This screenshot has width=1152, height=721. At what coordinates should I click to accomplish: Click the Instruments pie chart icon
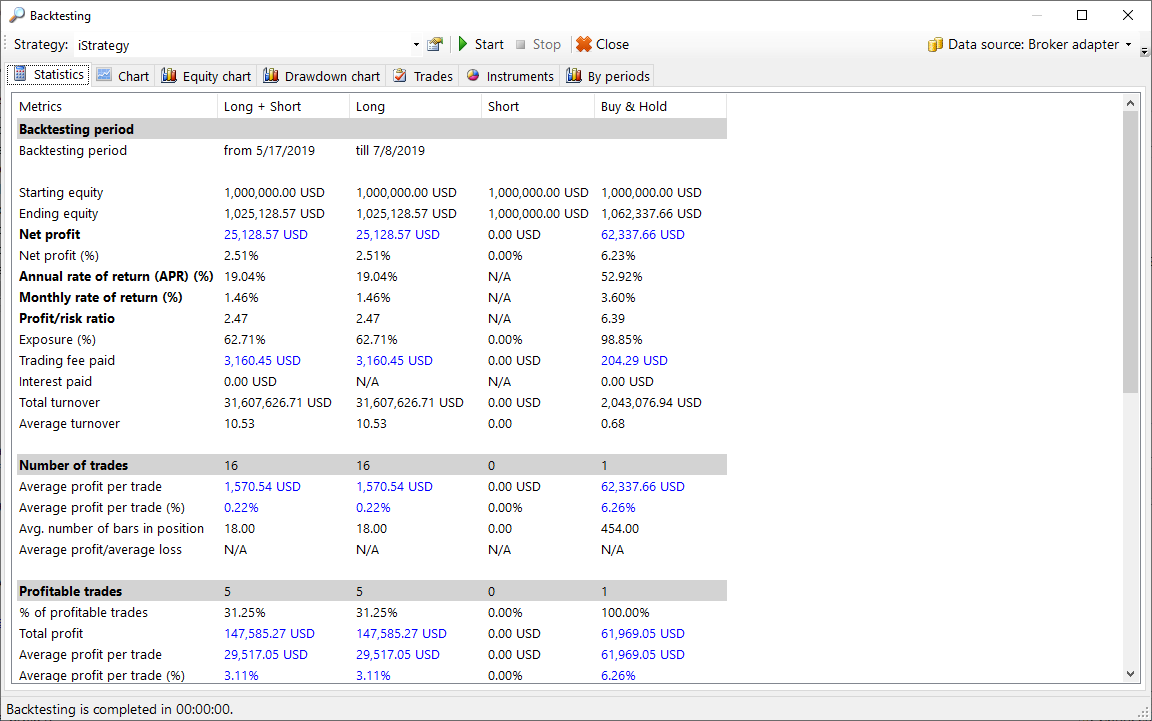473,76
